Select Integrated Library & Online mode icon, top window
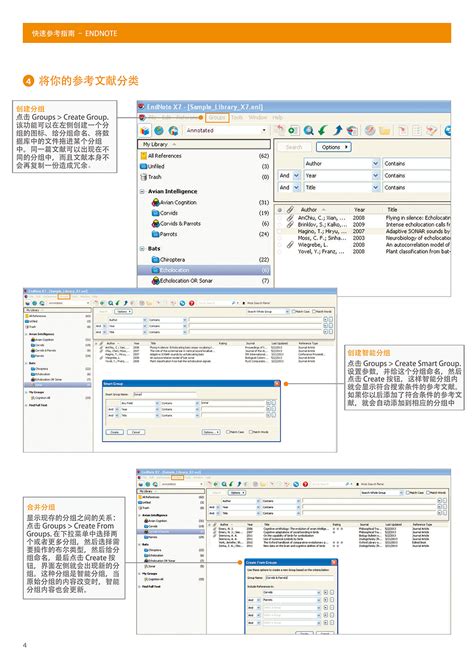This screenshot has height=670, width=474. (174, 131)
